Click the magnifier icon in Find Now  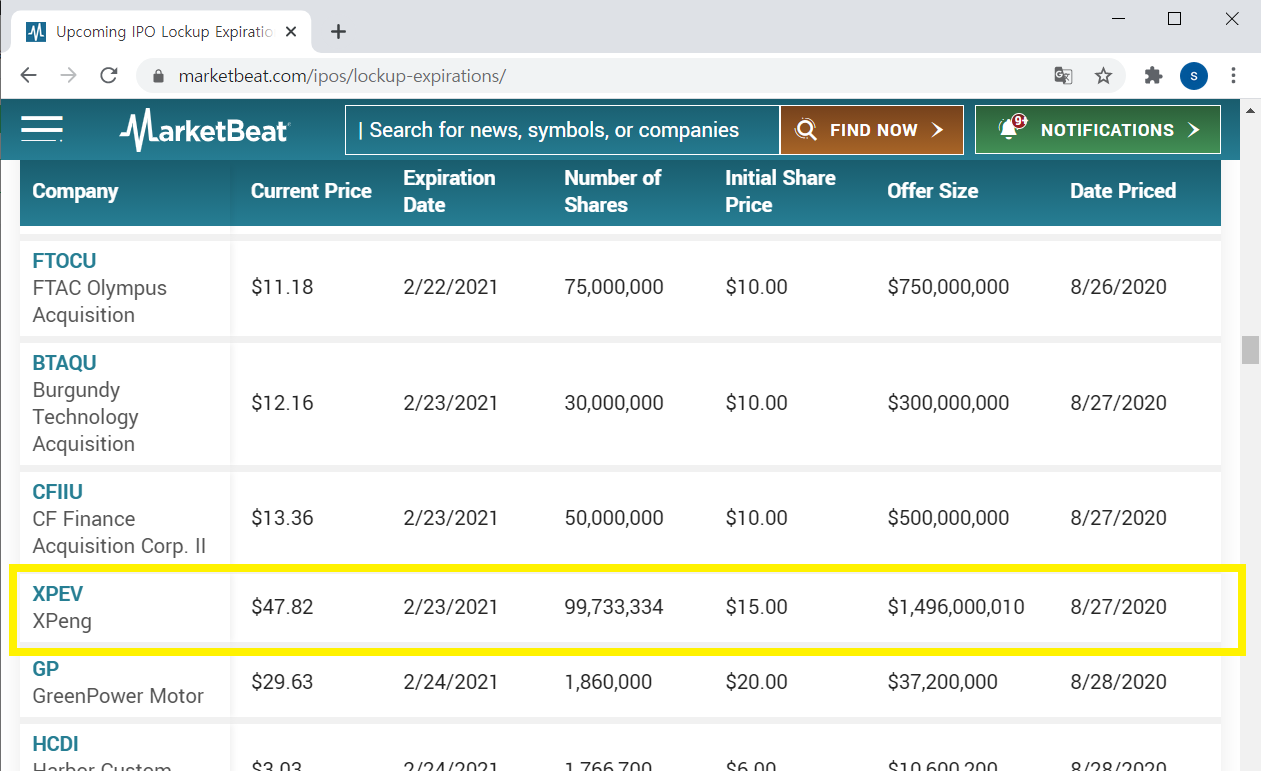pyautogui.click(x=806, y=130)
